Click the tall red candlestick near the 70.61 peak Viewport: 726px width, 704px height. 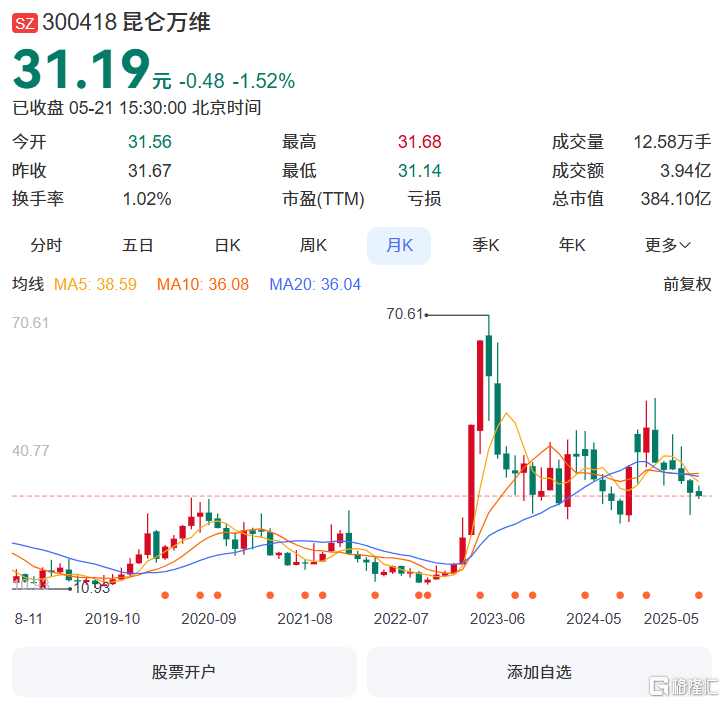click(480, 385)
